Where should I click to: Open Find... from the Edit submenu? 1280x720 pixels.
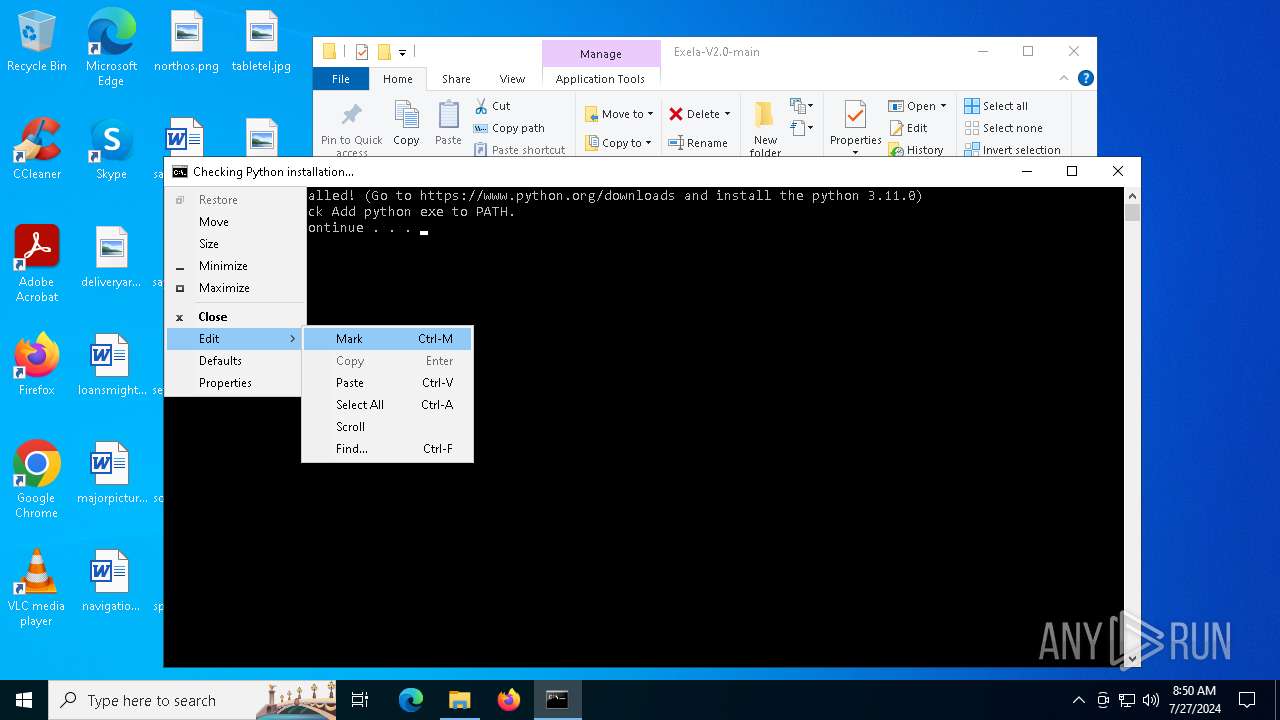coord(387,449)
